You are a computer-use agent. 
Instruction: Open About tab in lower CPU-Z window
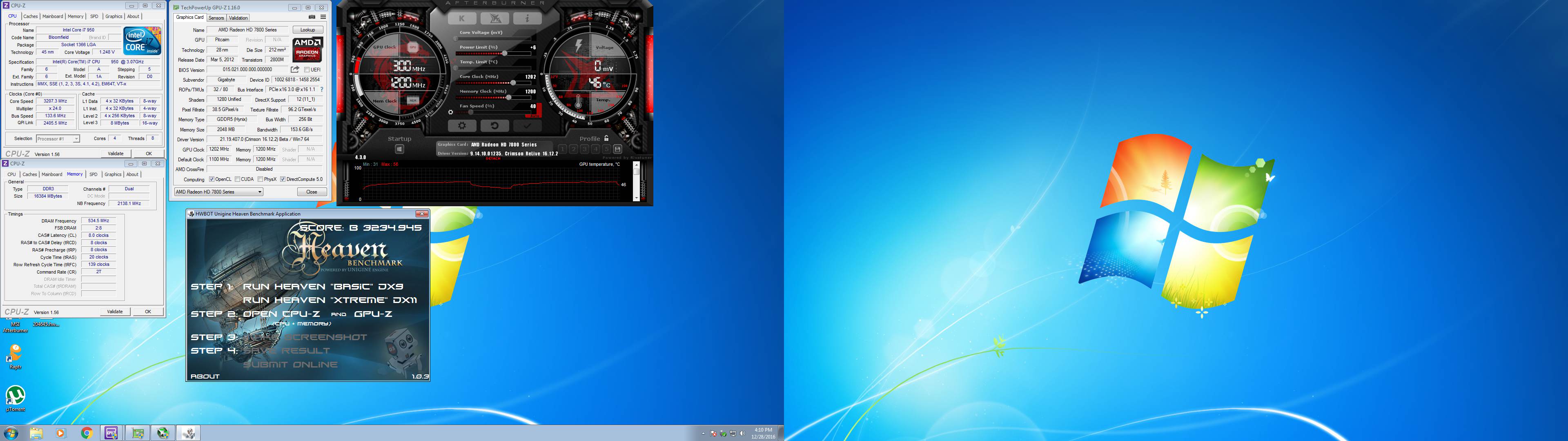132,174
